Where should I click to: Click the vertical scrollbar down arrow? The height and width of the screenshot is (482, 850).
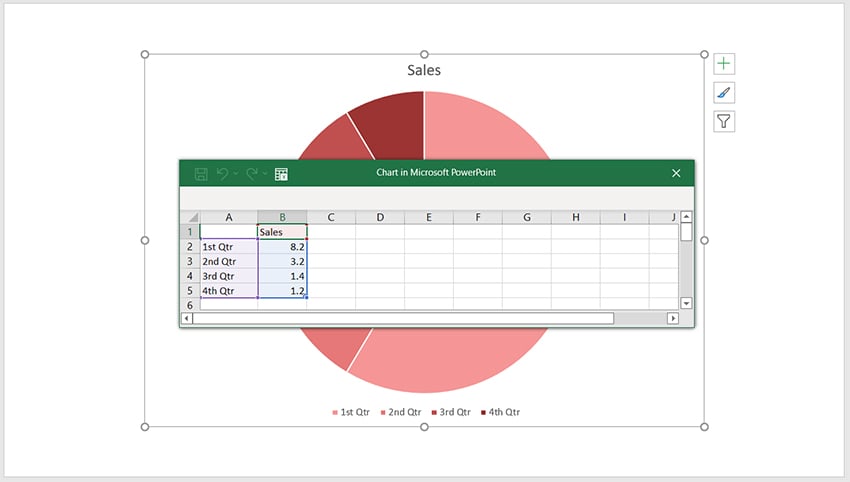686,302
